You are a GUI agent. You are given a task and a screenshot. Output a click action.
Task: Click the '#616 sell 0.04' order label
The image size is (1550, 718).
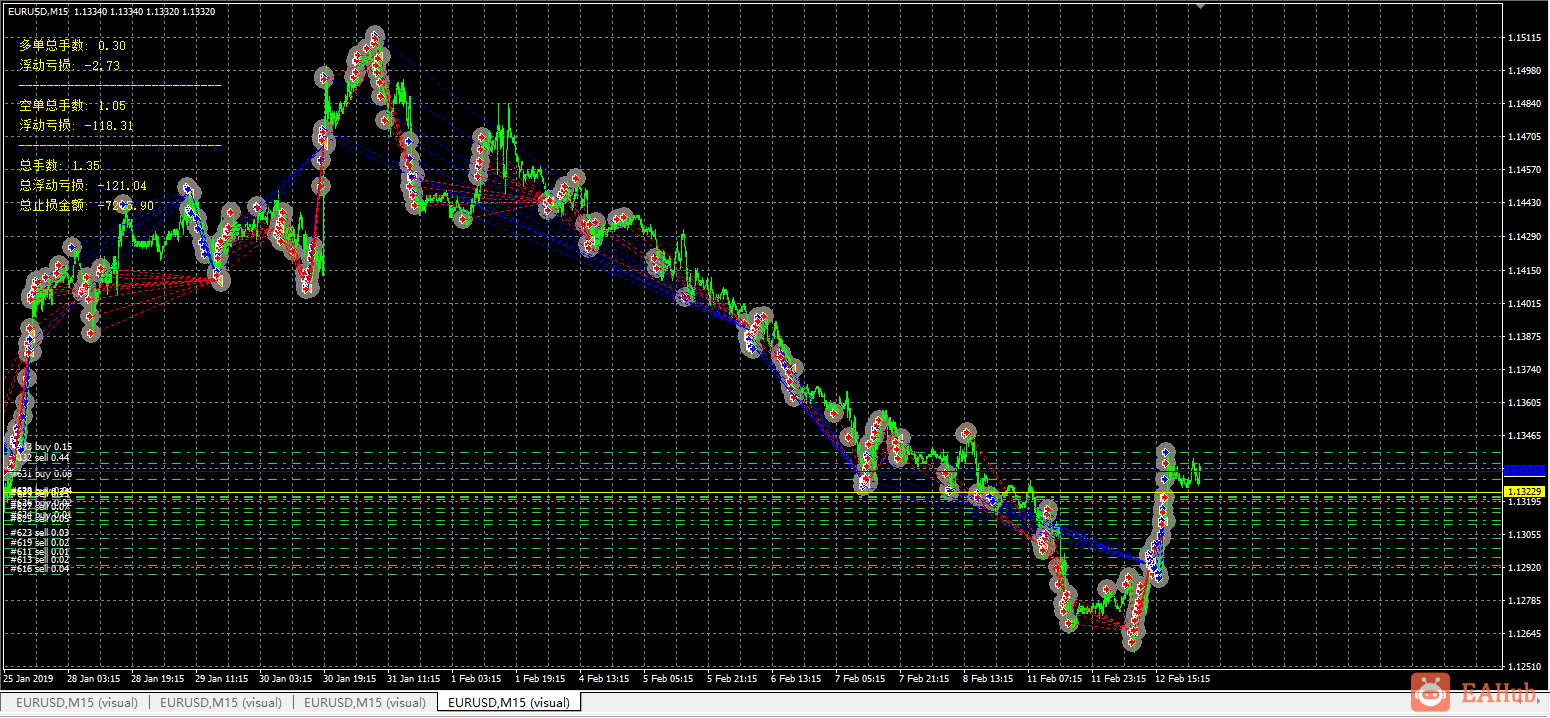(40, 569)
